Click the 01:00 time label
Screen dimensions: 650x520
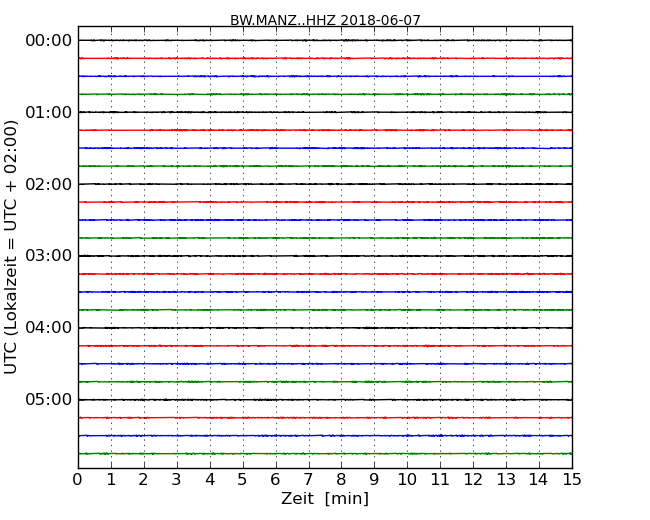pyautogui.click(x=49, y=112)
